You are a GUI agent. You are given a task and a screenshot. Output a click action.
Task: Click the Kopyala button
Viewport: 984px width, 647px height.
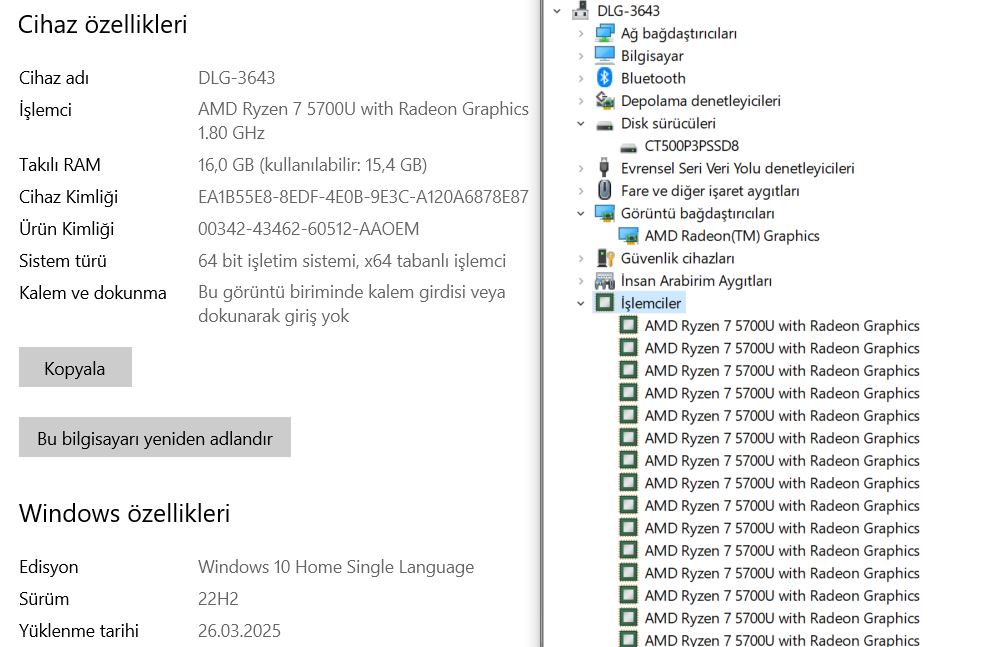[x=75, y=367]
